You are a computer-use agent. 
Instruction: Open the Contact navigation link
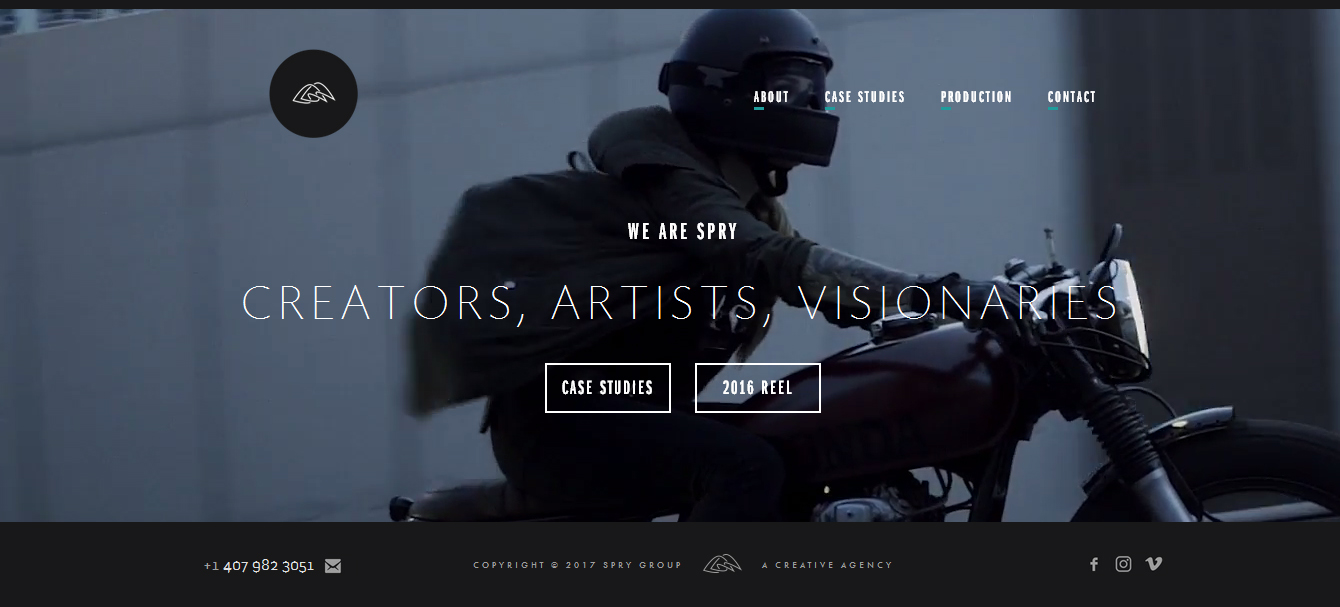tap(1072, 97)
